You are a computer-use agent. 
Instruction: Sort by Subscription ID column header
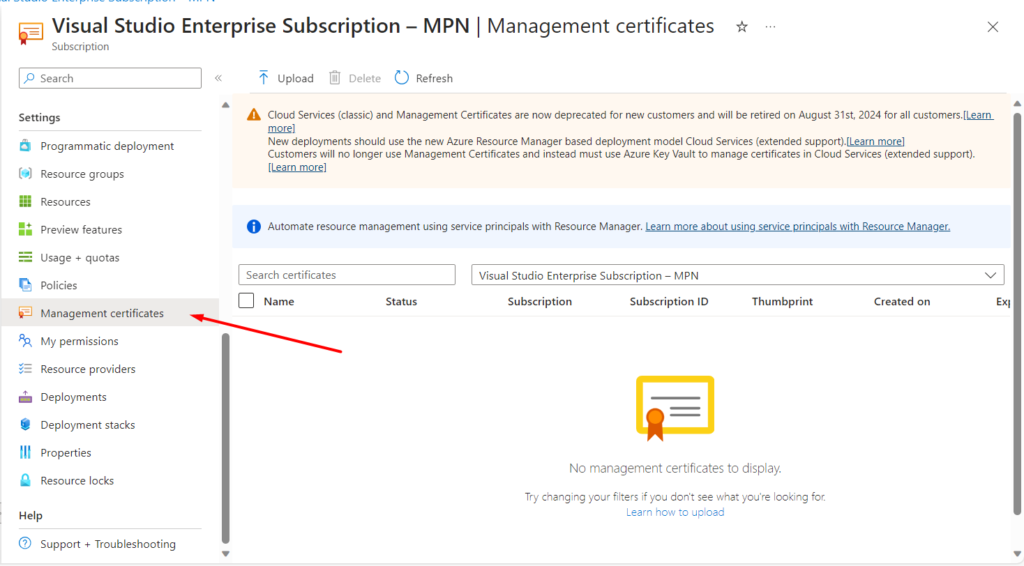[x=669, y=301]
